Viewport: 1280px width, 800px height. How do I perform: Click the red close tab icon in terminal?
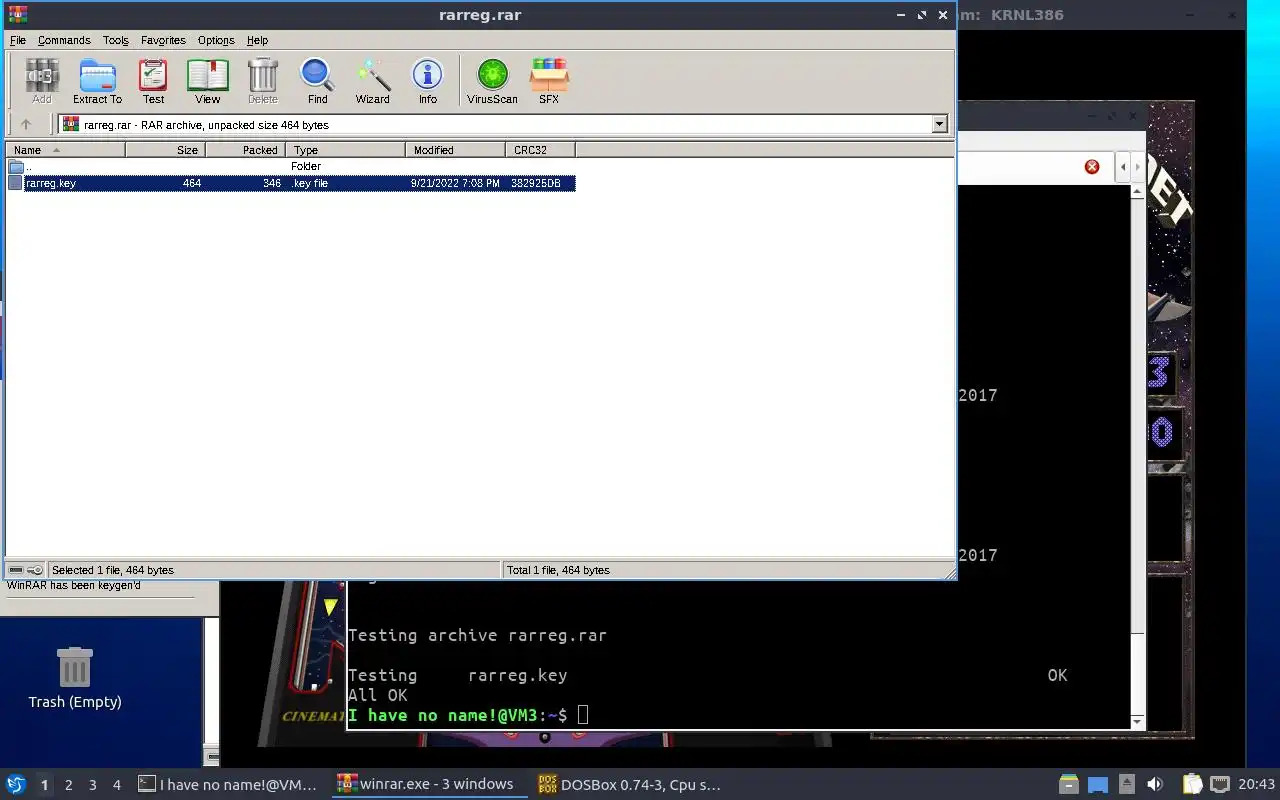pyautogui.click(x=1092, y=166)
